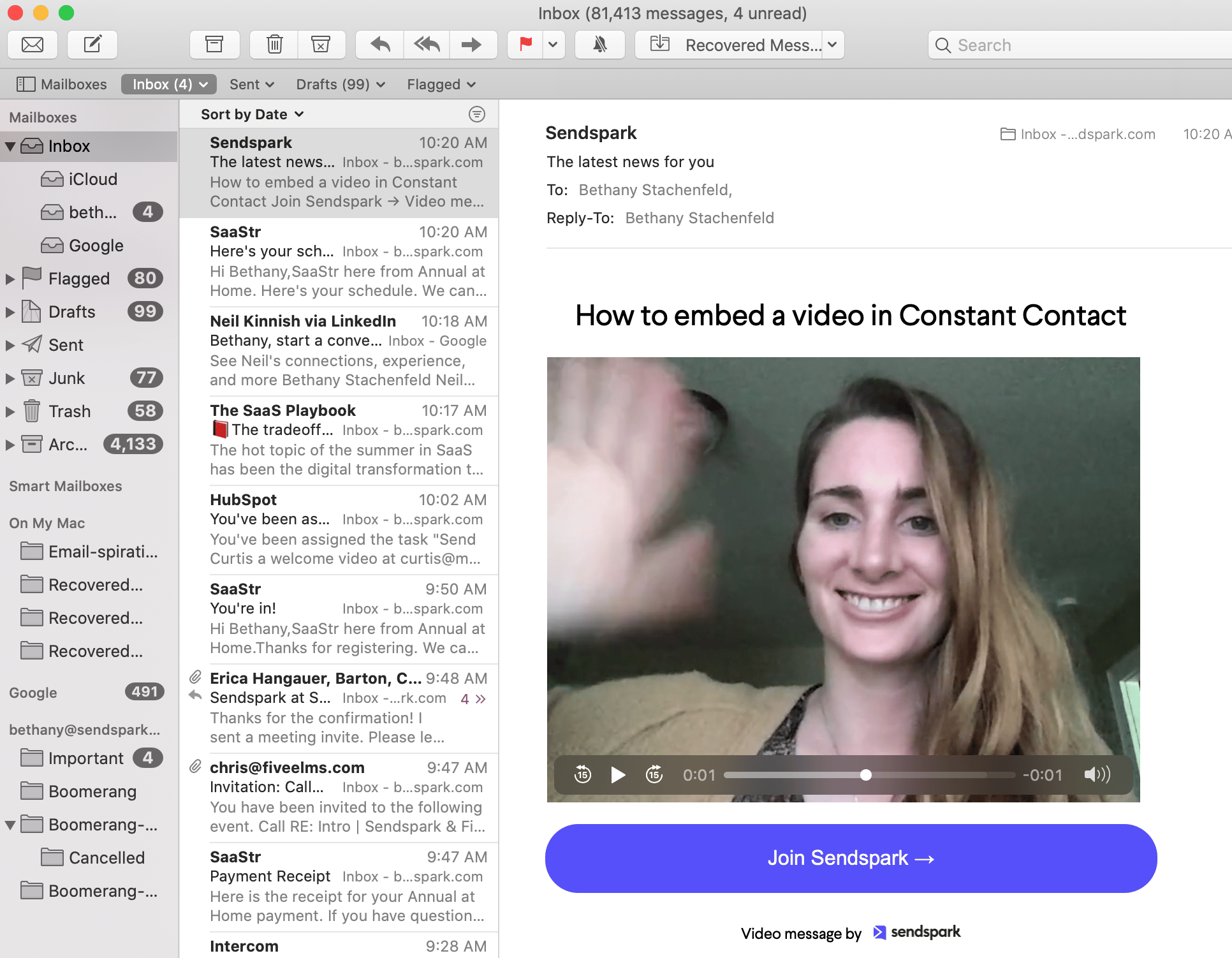This screenshot has height=958, width=1232.
Task: Skip forward 15 seconds in video
Action: pyautogui.click(x=654, y=775)
